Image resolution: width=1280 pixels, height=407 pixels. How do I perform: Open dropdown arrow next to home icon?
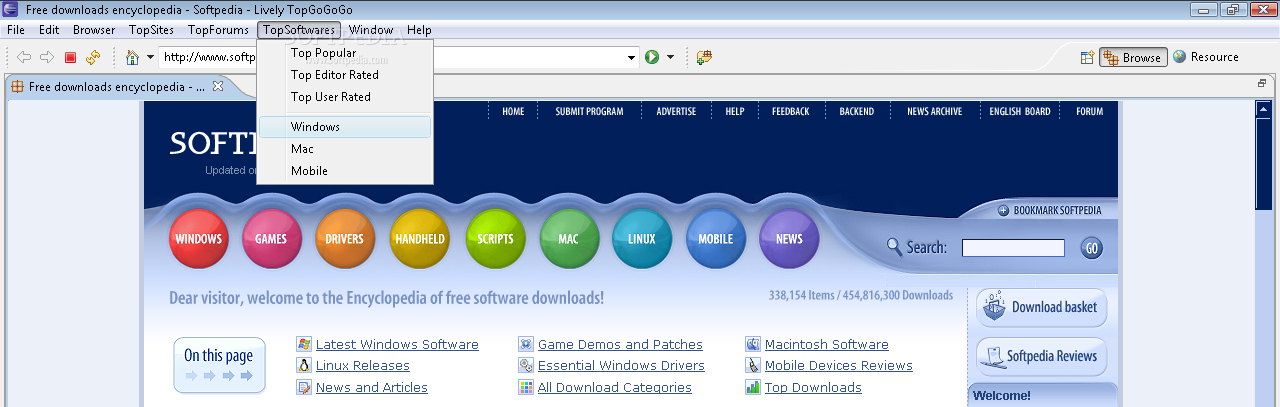(151, 58)
